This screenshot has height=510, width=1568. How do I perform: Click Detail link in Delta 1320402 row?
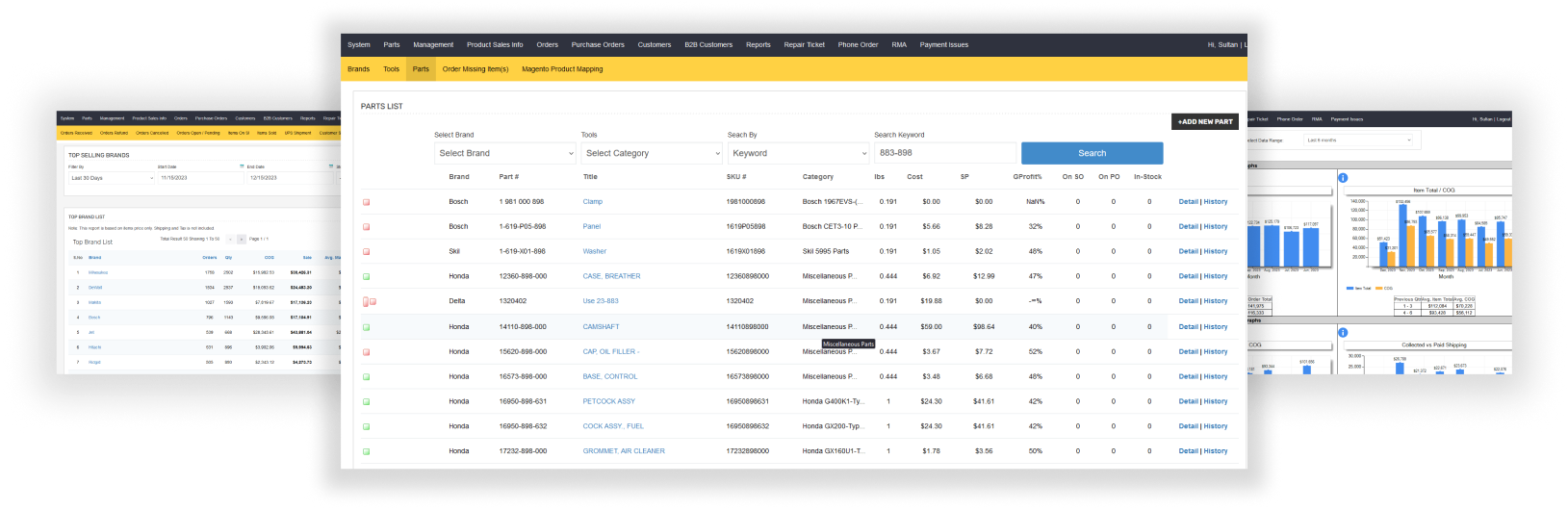click(1189, 301)
